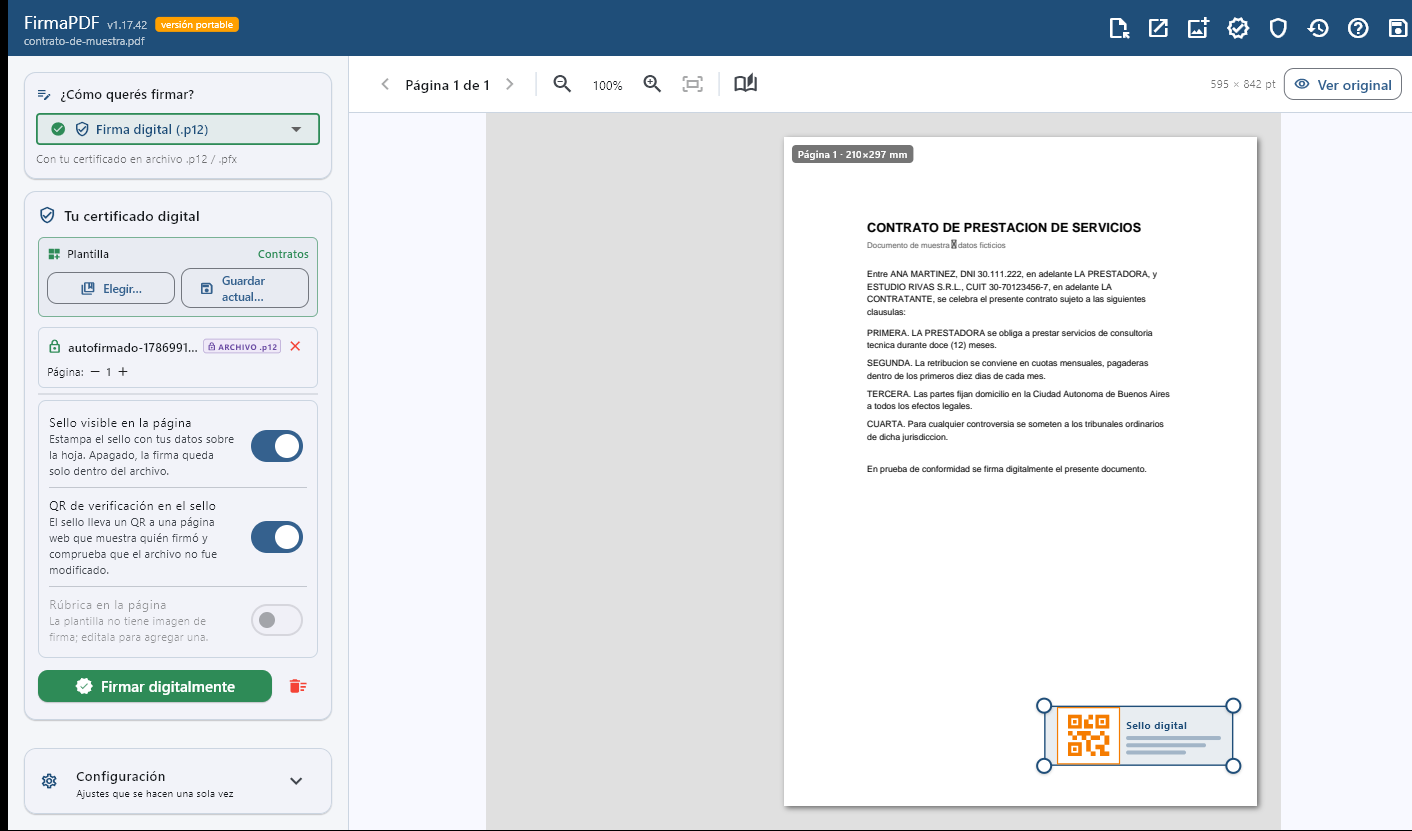This screenshot has width=1412, height=831.
Task: Click the stamp's top-left corner handle
Action: [1044, 706]
